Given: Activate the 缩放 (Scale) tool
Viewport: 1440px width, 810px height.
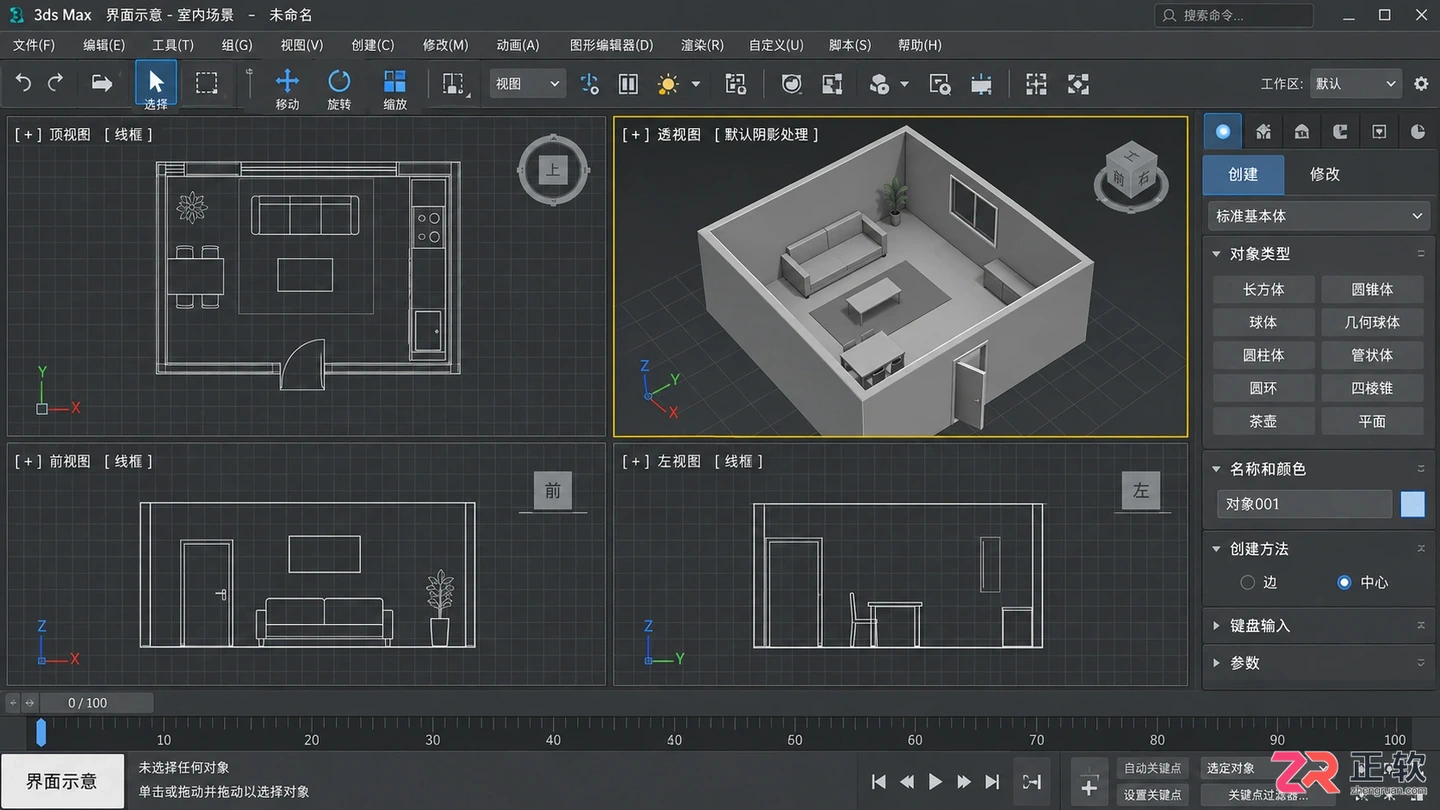Looking at the screenshot, I should (395, 89).
